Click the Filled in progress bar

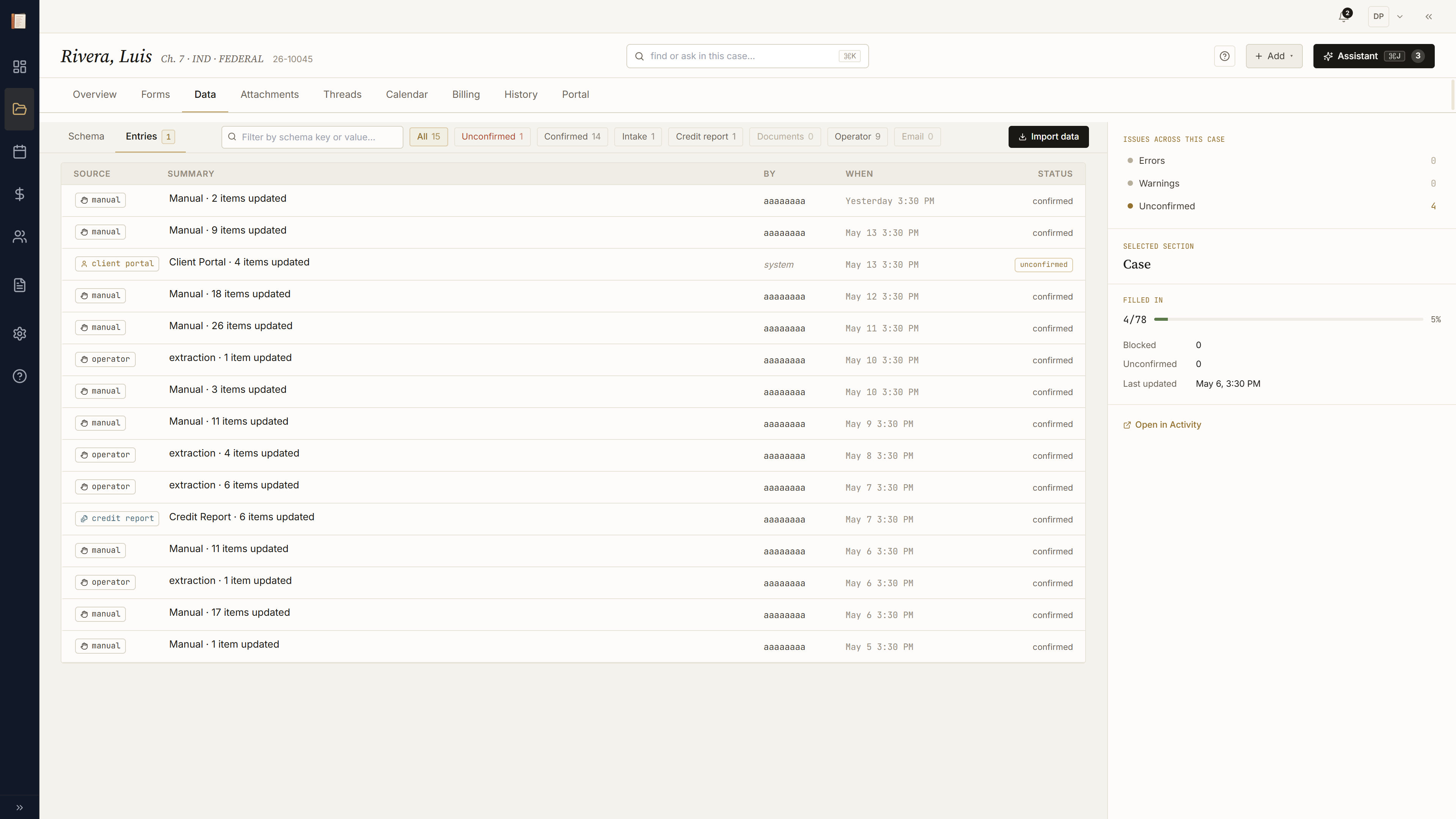(x=1288, y=319)
